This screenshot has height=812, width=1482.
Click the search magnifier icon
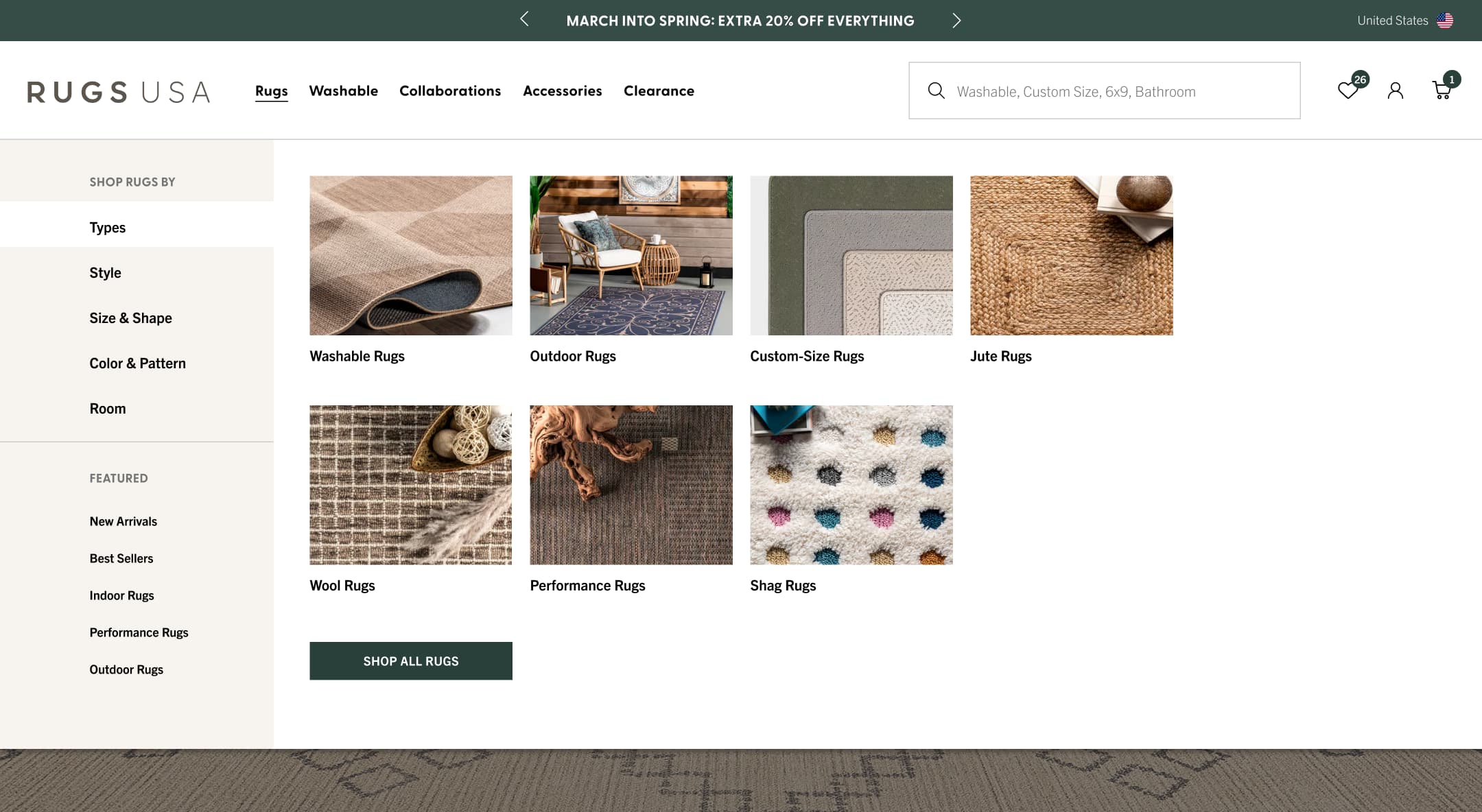click(x=936, y=90)
